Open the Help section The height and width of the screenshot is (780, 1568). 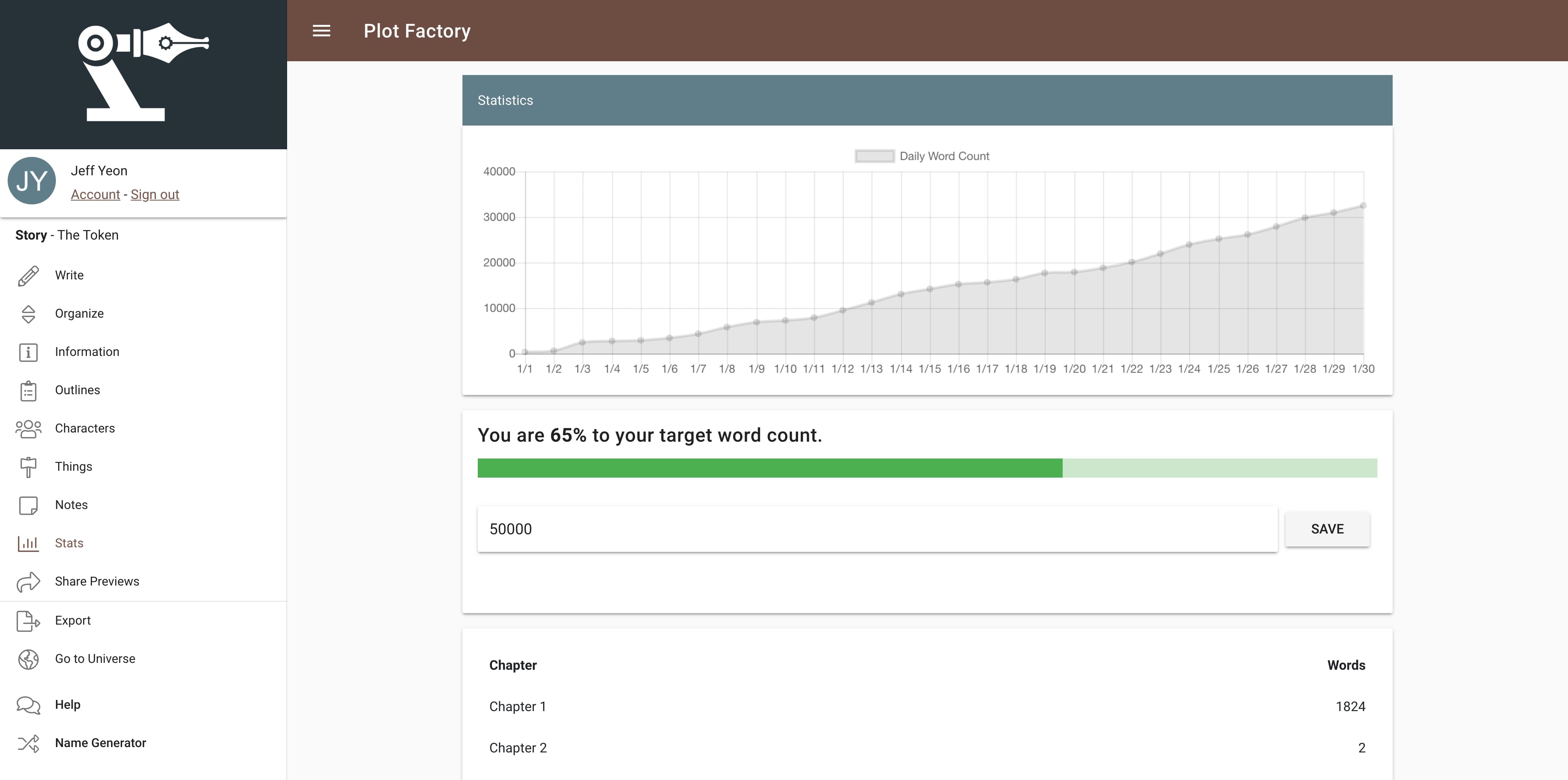67,705
